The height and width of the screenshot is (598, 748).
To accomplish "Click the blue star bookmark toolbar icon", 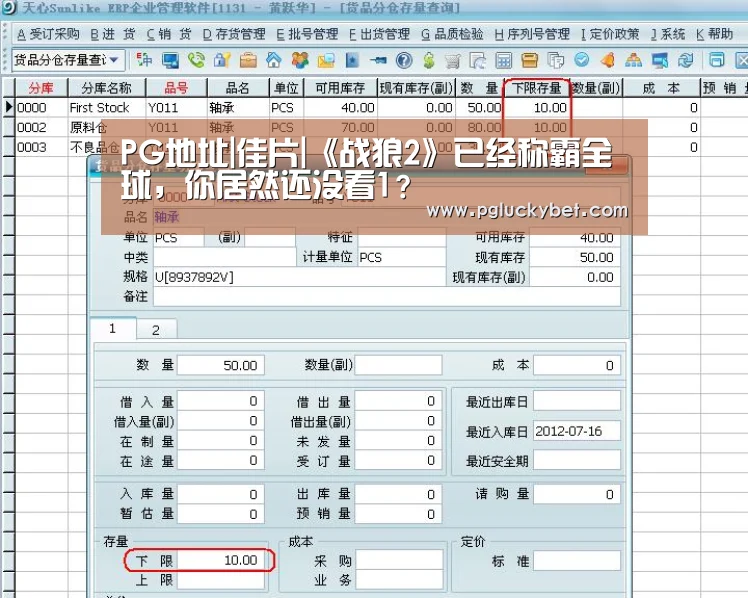I will coord(352,60).
